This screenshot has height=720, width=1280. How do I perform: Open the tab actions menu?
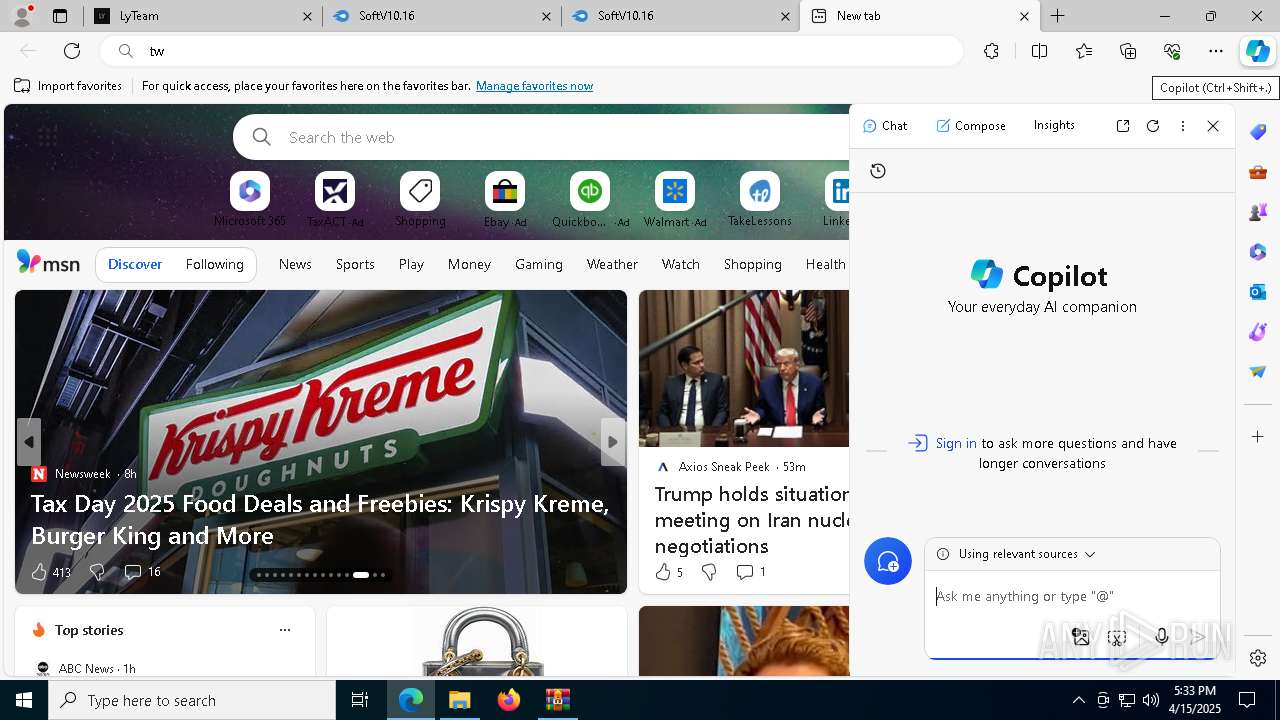pos(60,16)
